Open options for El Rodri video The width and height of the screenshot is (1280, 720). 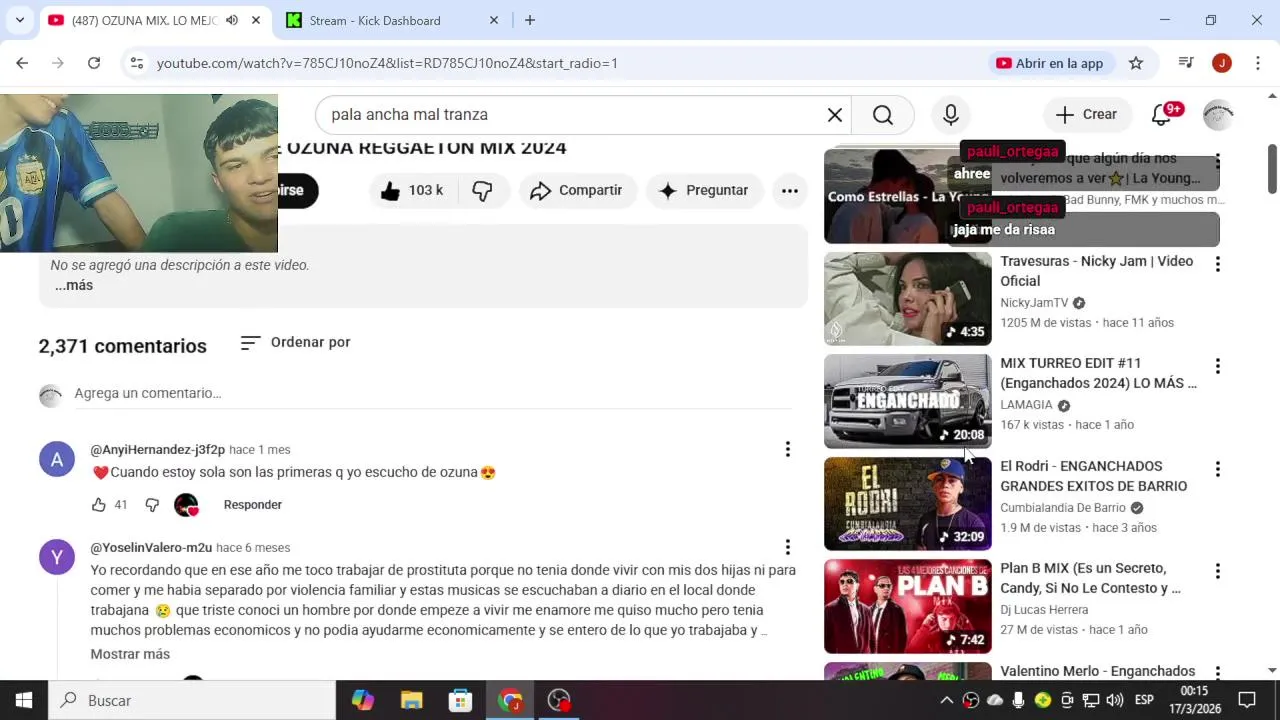pyautogui.click(x=1217, y=469)
